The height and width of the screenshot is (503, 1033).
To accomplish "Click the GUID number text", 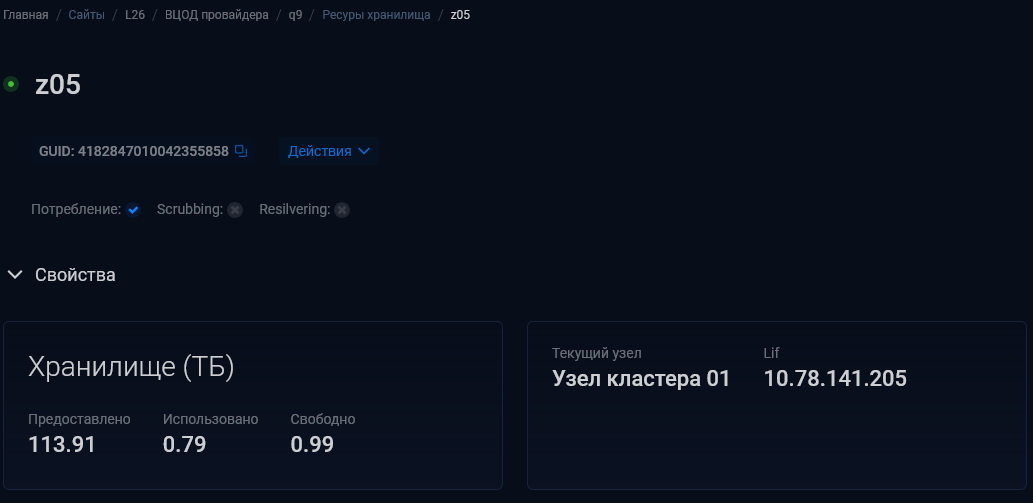I will coord(154,151).
